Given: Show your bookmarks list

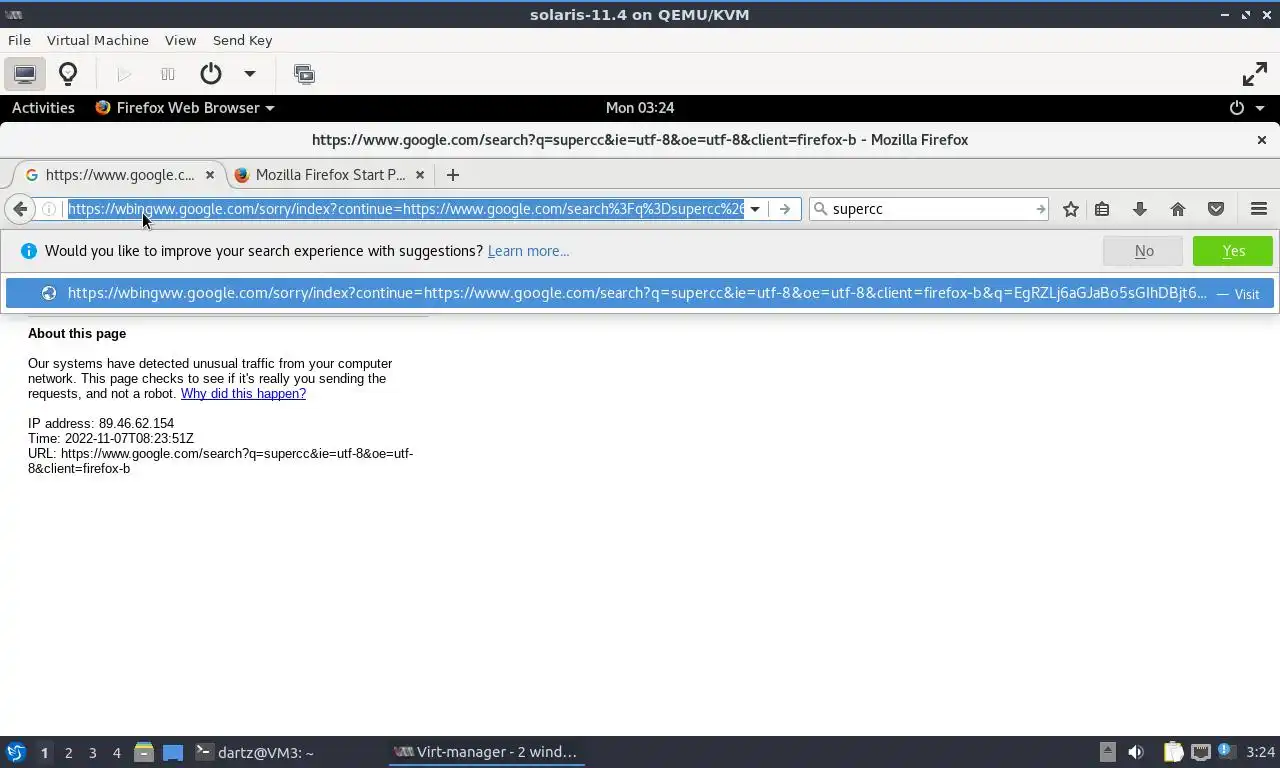Looking at the screenshot, I should [x=1102, y=209].
